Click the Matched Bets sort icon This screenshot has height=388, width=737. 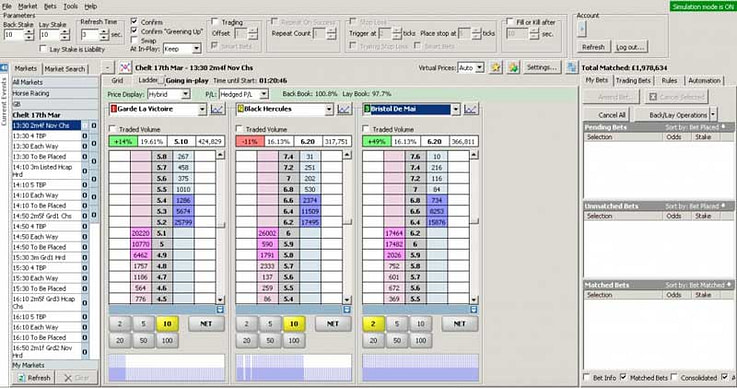point(729,285)
